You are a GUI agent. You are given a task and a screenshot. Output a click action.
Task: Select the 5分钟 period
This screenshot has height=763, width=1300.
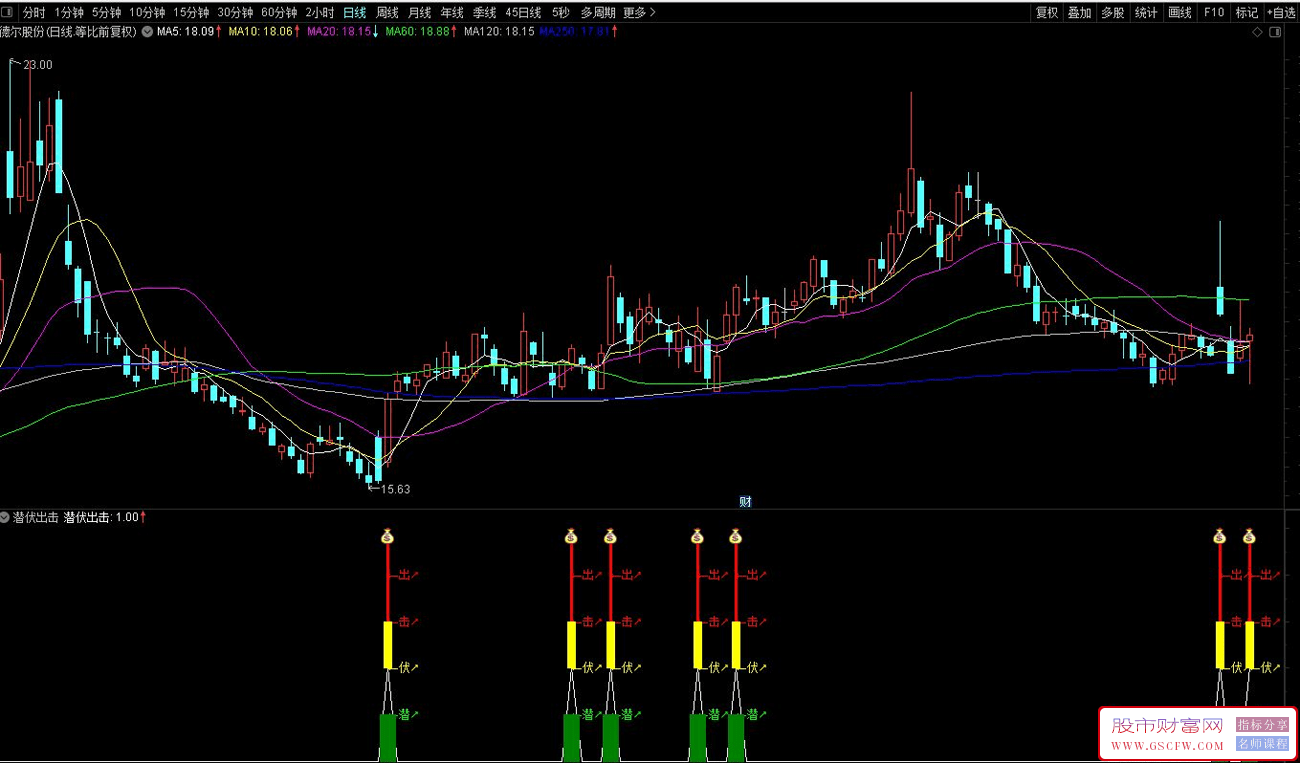(x=106, y=13)
